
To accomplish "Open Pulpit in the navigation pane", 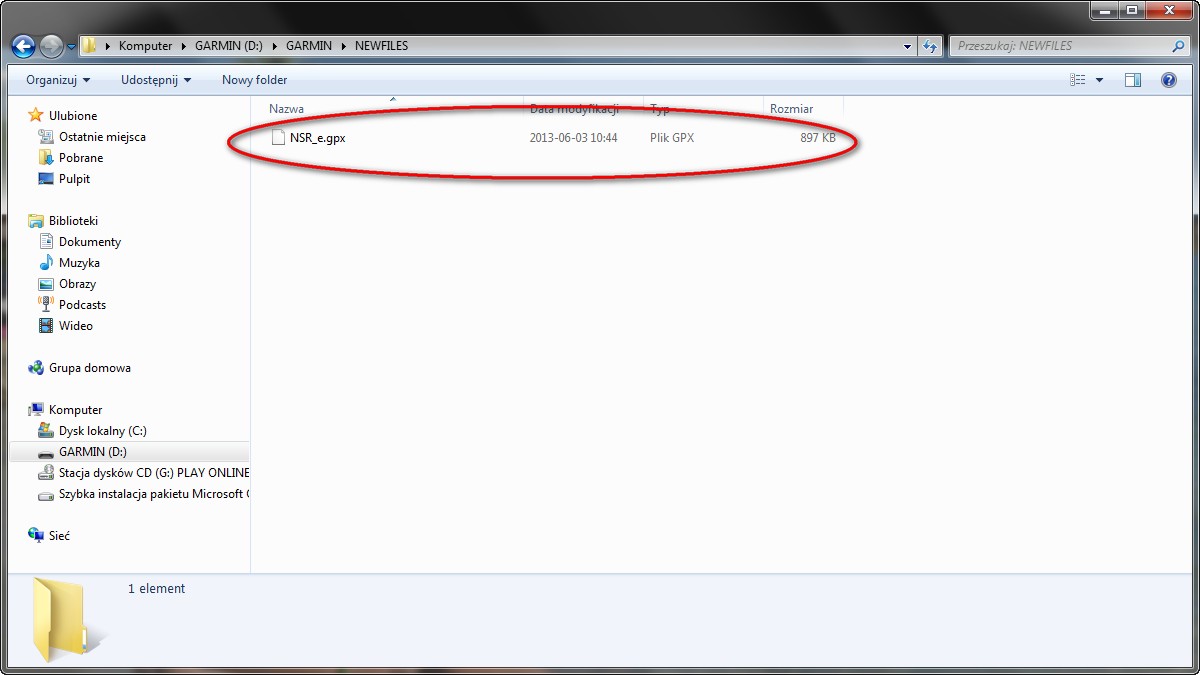I will pyautogui.click(x=74, y=179).
